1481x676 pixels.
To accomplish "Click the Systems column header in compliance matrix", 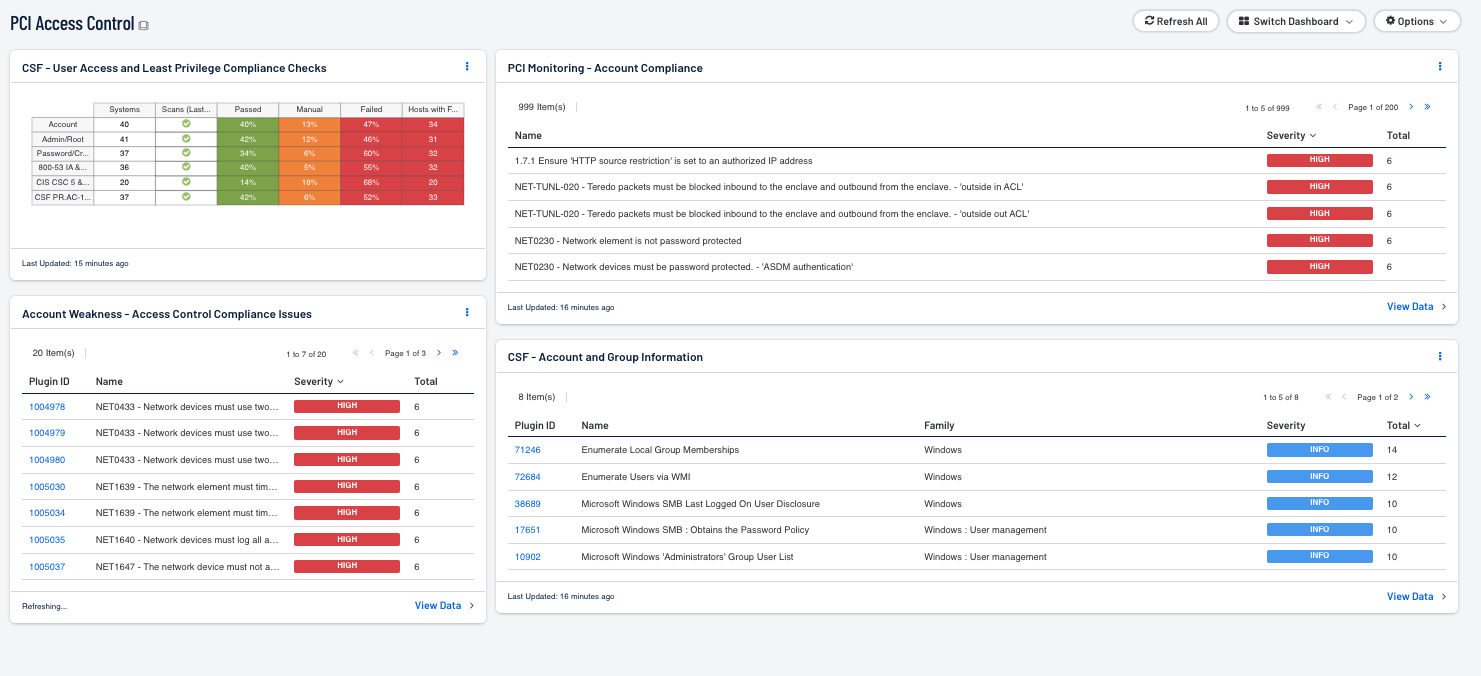I will 125,109.
